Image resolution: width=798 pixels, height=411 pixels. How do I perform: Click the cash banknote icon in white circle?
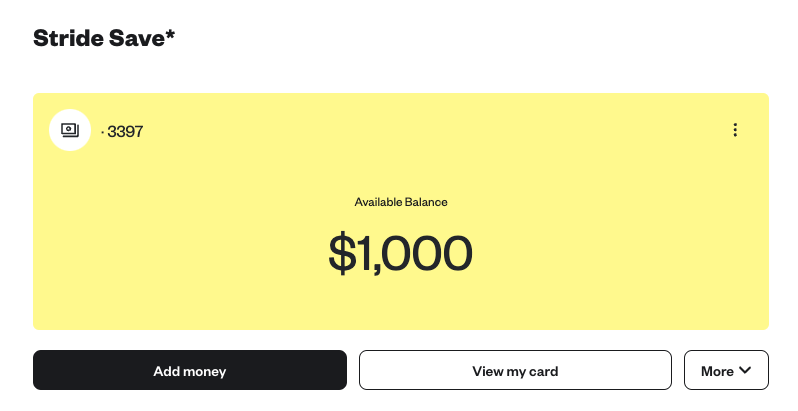[70, 130]
